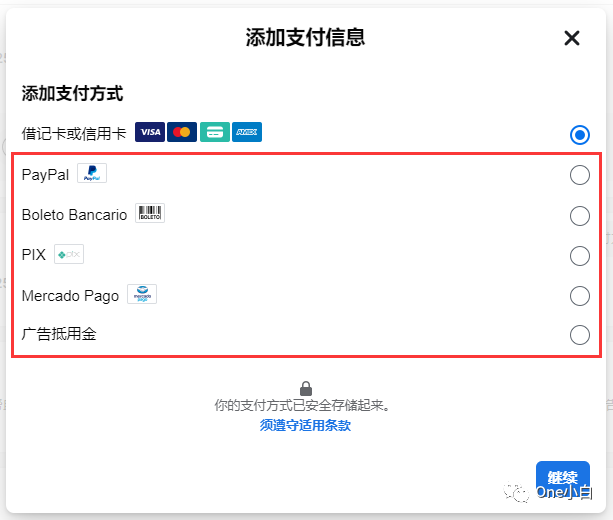
Task: Click the green generic card icon
Action: tap(215, 132)
